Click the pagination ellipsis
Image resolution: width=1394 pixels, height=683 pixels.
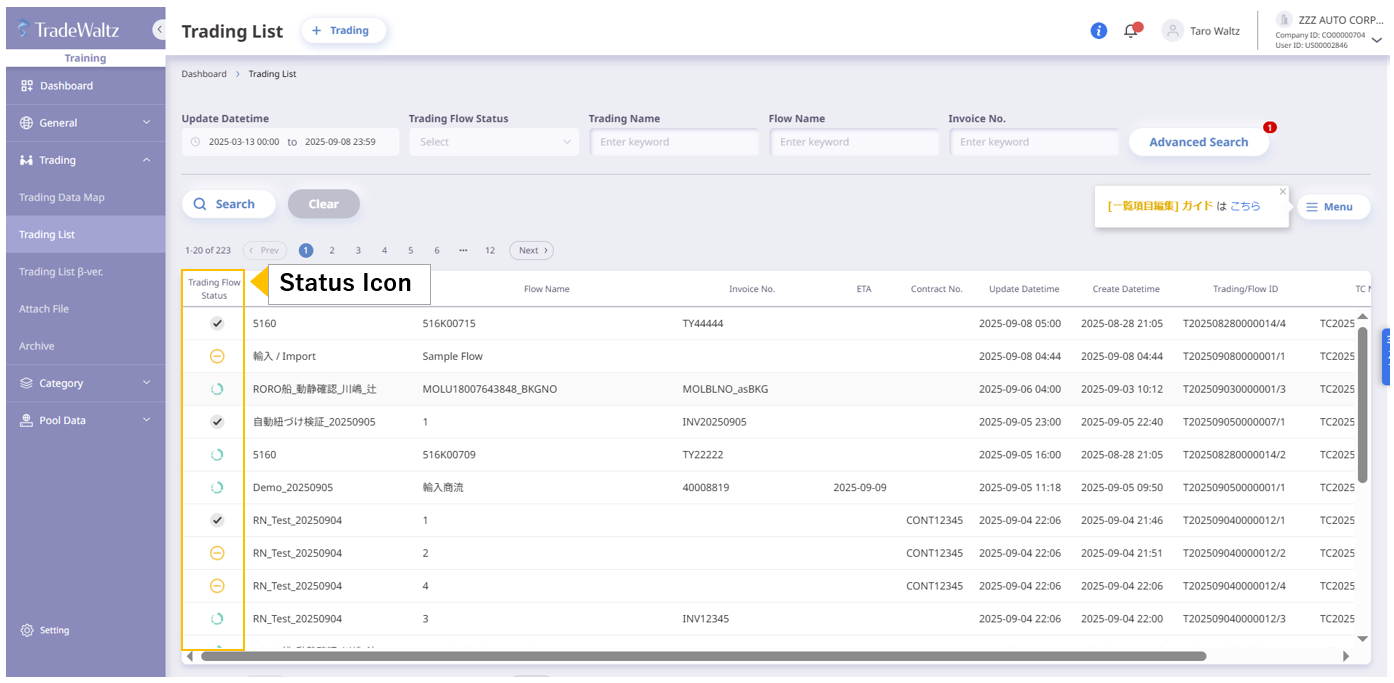point(463,251)
